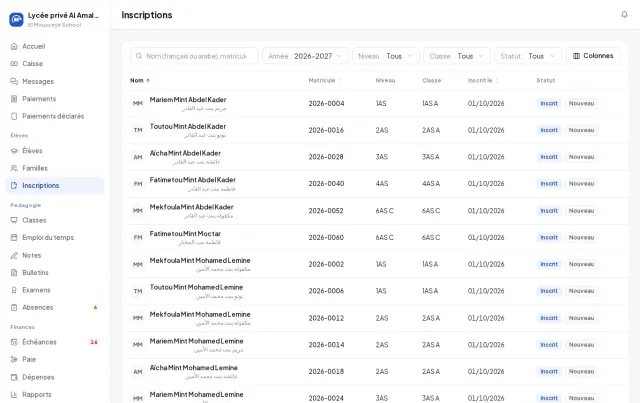The image size is (640, 403).
Task: Click the 6AS C niveau cell for 2026-0060
Action: [384, 238]
